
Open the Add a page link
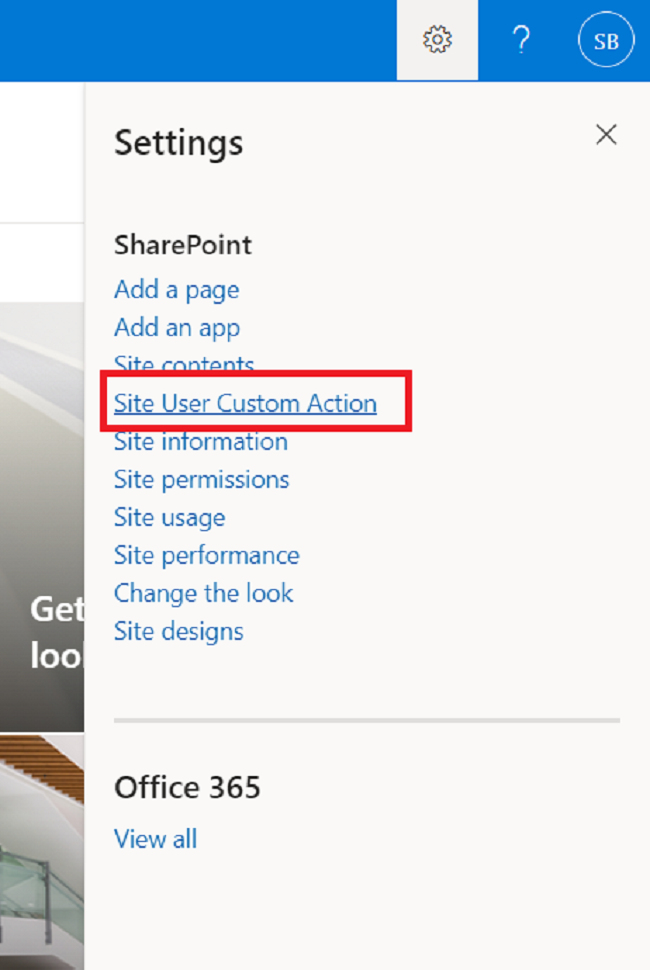click(x=176, y=290)
